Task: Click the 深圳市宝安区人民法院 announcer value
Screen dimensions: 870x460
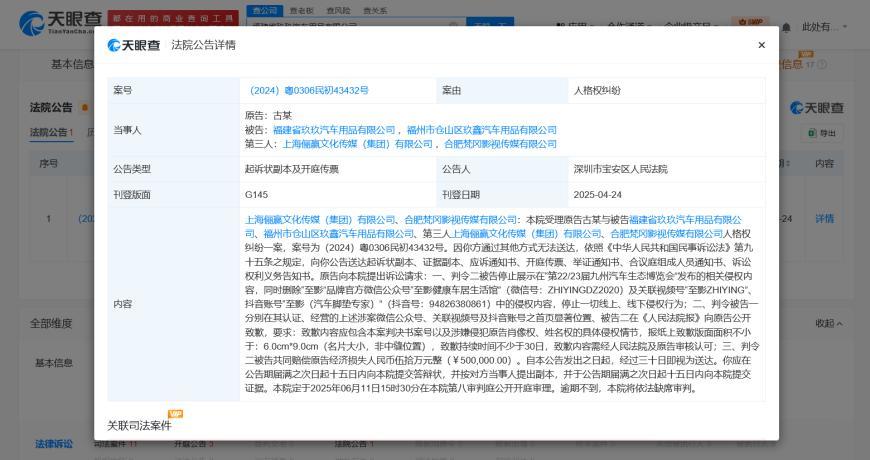Action: (620, 169)
